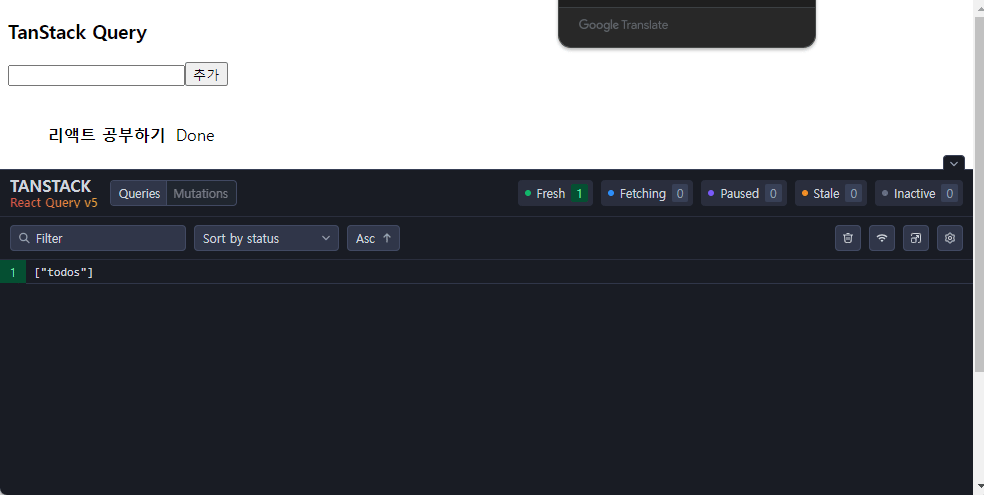Click the scrollbar down arrow
Image resolution: width=984 pixels, height=495 pixels.
978,486
